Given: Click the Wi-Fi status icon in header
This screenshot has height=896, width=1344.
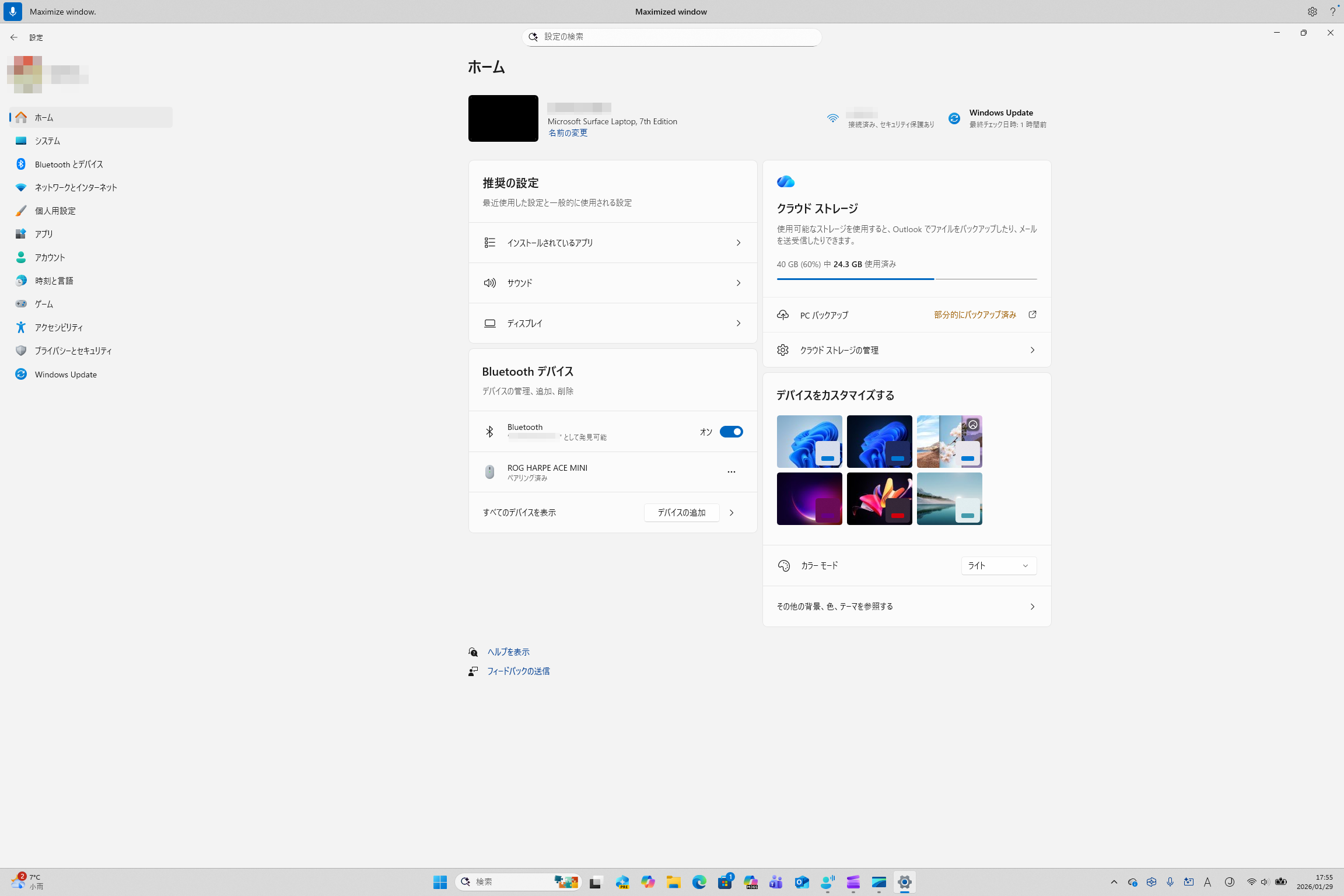Looking at the screenshot, I should (x=832, y=118).
